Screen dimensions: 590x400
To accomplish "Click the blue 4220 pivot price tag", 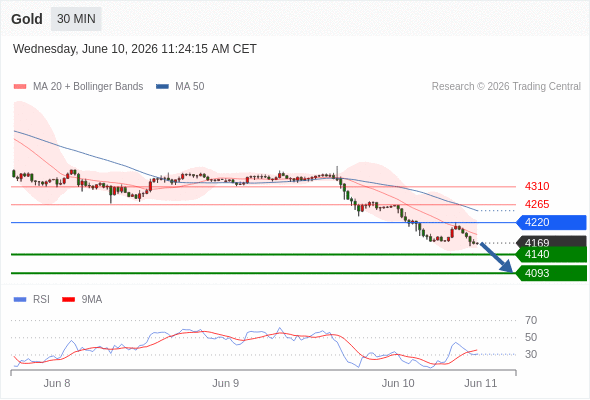I will [x=551, y=222].
